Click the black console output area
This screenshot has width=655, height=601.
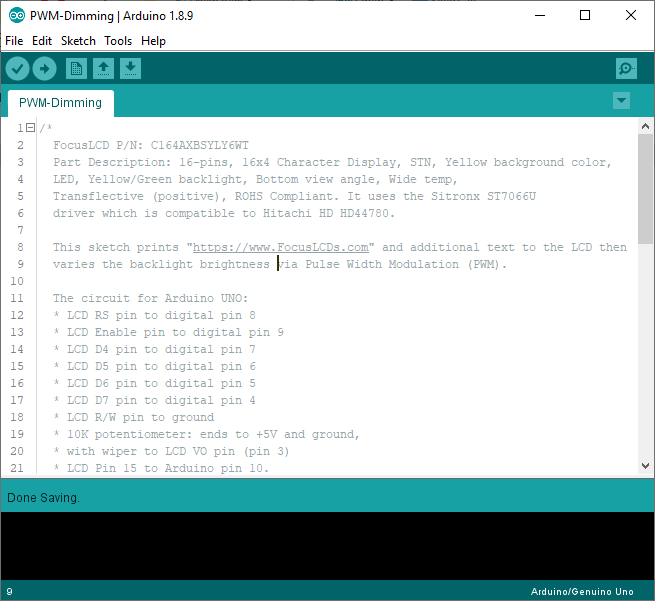pyautogui.click(x=328, y=545)
